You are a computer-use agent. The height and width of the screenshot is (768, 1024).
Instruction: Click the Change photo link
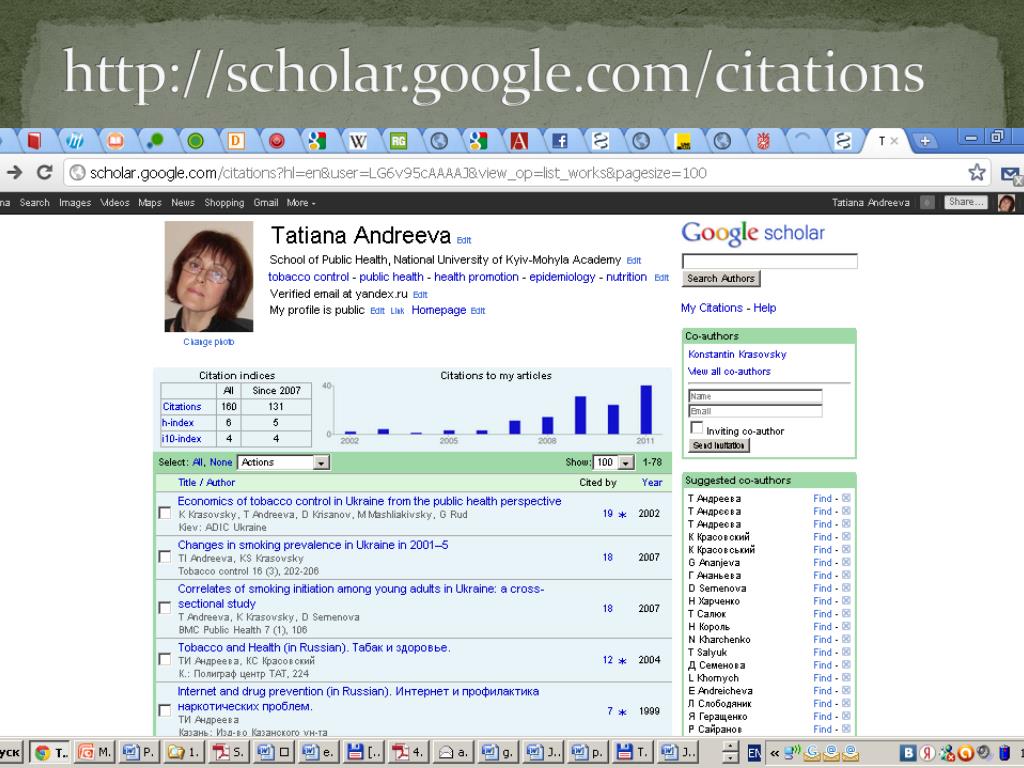point(208,342)
